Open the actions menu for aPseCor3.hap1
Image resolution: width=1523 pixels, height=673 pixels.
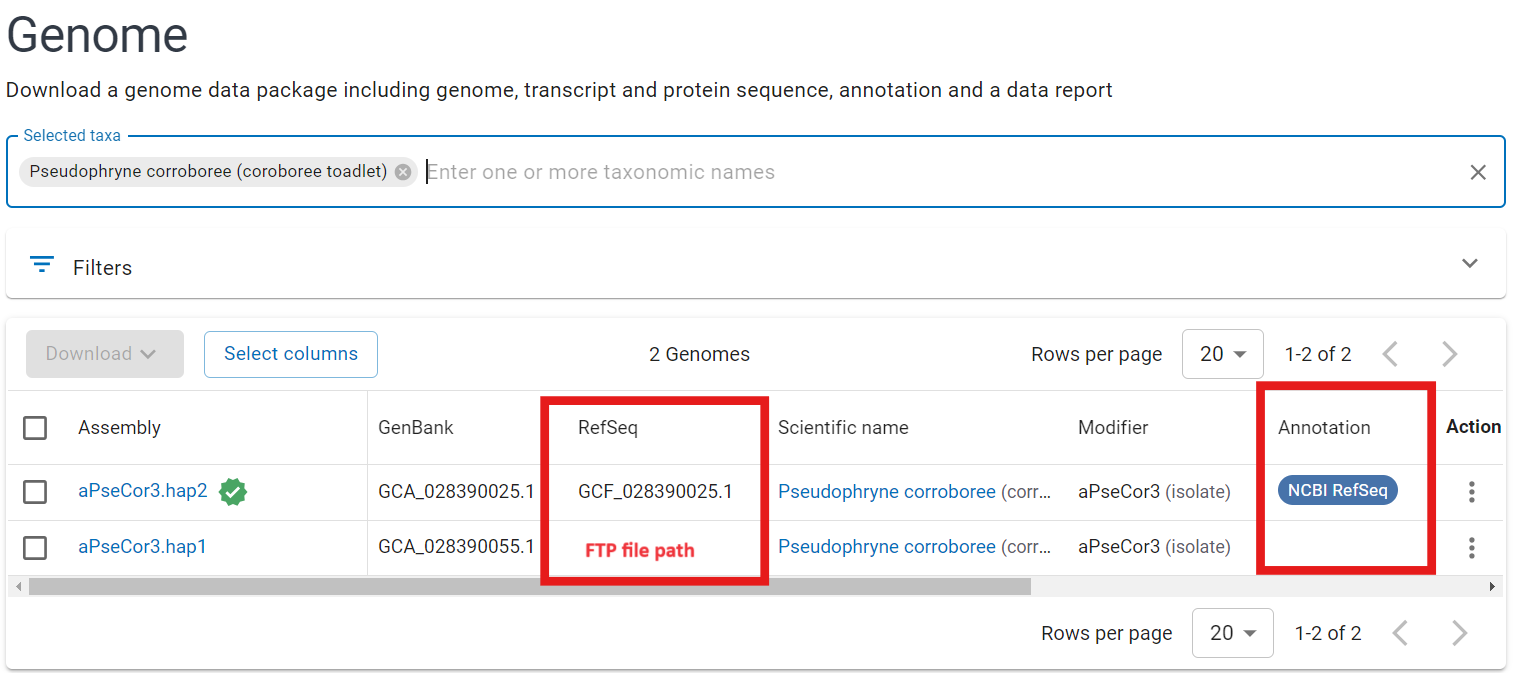[x=1471, y=547]
